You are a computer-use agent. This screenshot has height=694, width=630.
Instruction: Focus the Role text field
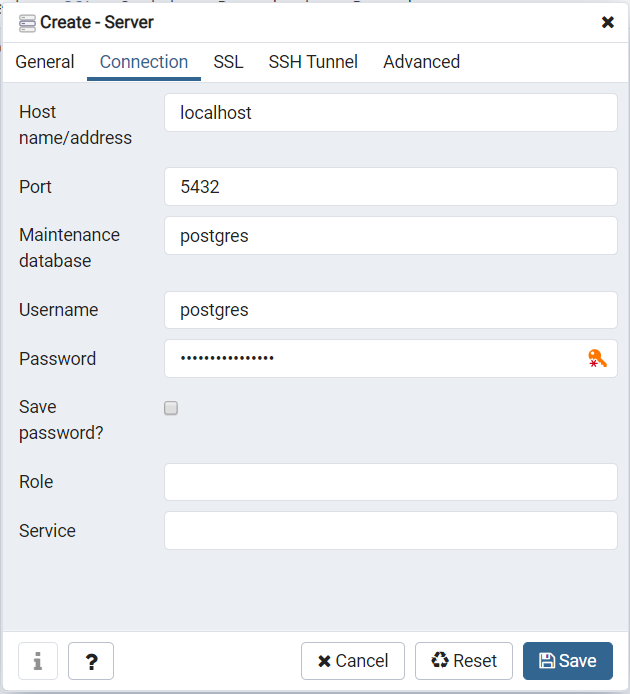coord(390,482)
